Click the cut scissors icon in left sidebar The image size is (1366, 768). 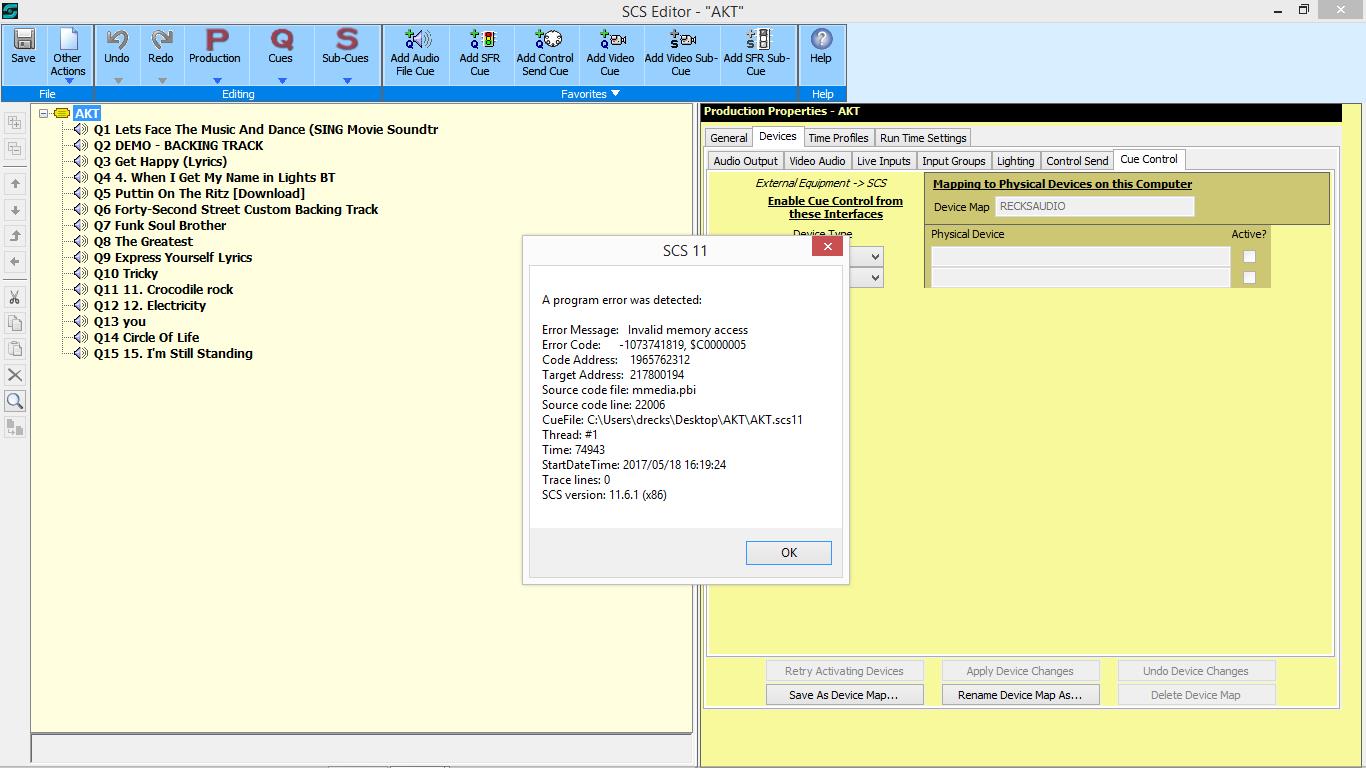[15, 297]
